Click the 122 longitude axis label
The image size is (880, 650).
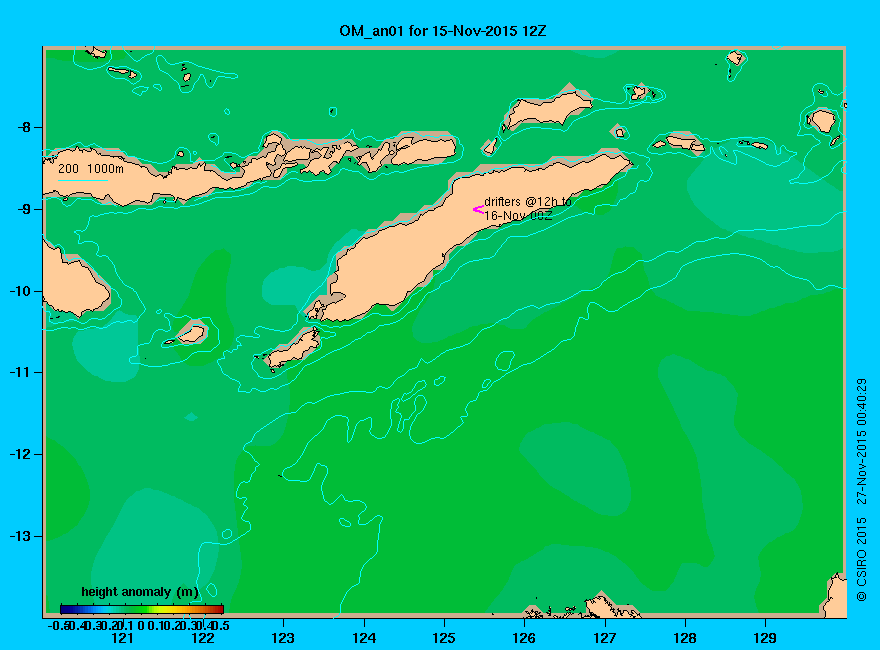point(203,638)
